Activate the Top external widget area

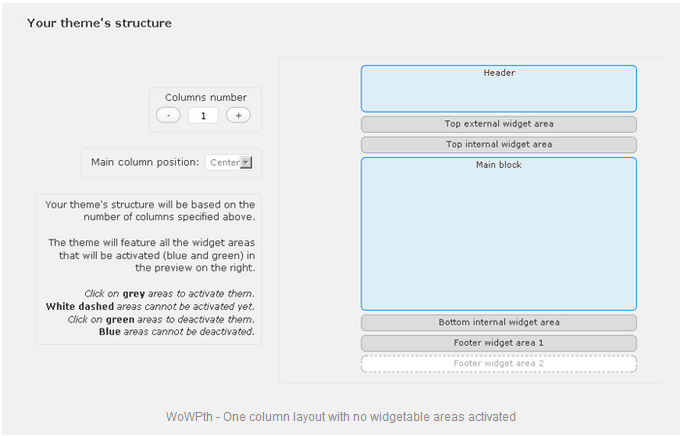(499, 124)
